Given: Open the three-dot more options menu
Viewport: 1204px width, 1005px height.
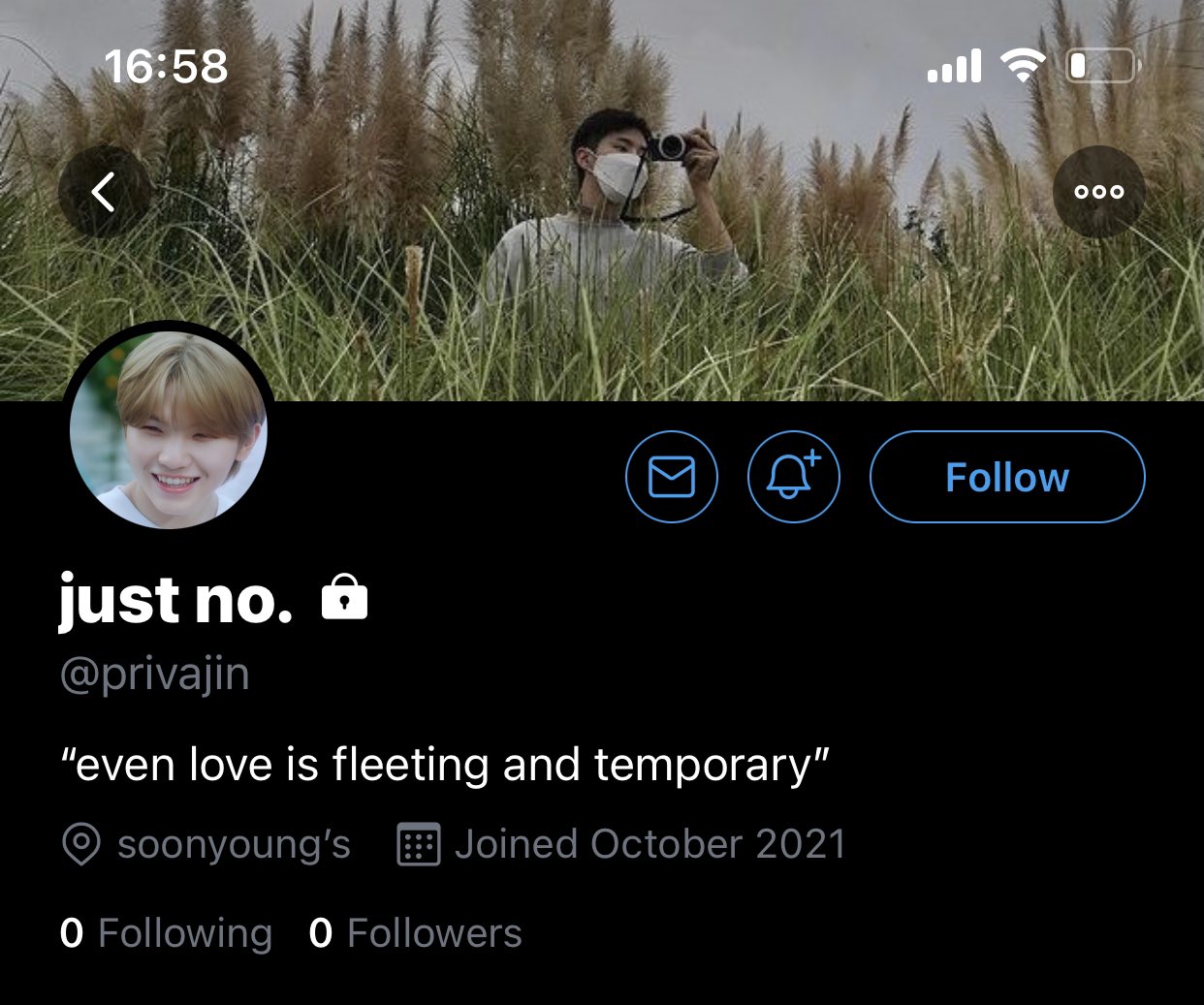Looking at the screenshot, I should (1099, 192).
